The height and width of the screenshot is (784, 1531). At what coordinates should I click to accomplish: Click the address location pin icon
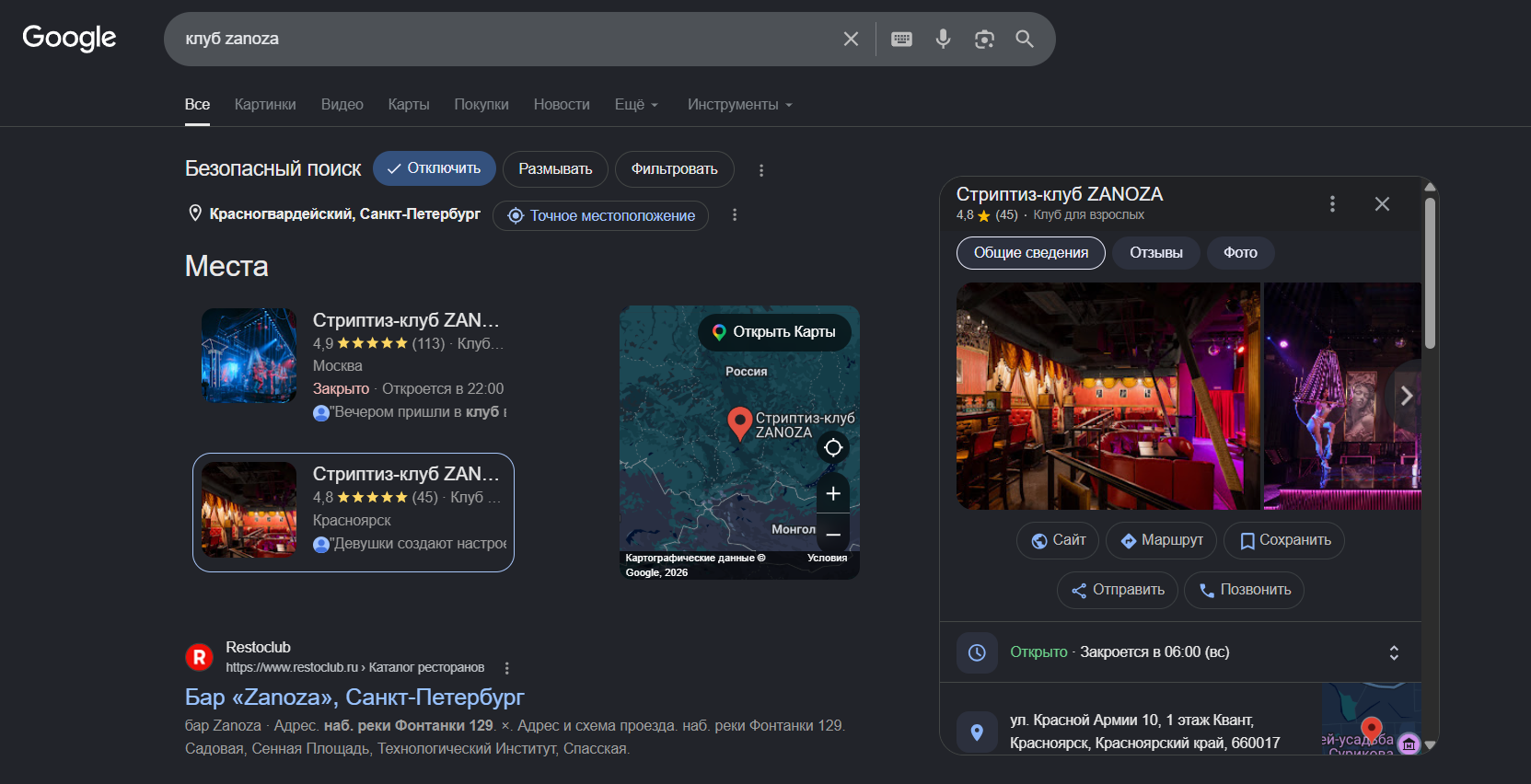[977, 732]
